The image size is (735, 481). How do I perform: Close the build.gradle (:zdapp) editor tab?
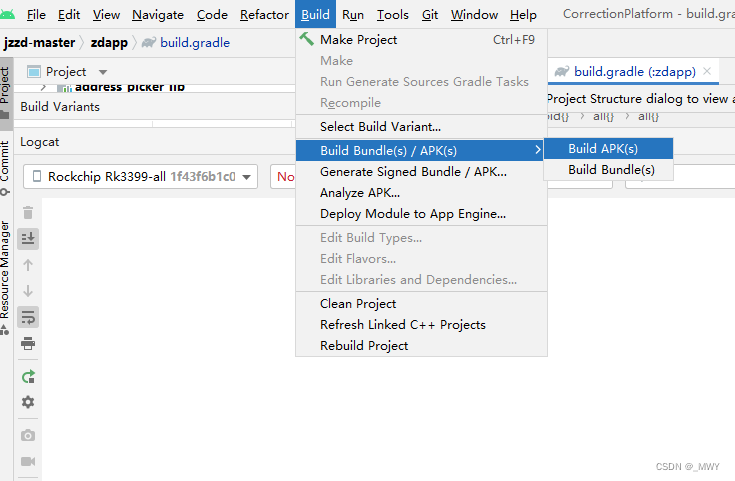(707, 72)
